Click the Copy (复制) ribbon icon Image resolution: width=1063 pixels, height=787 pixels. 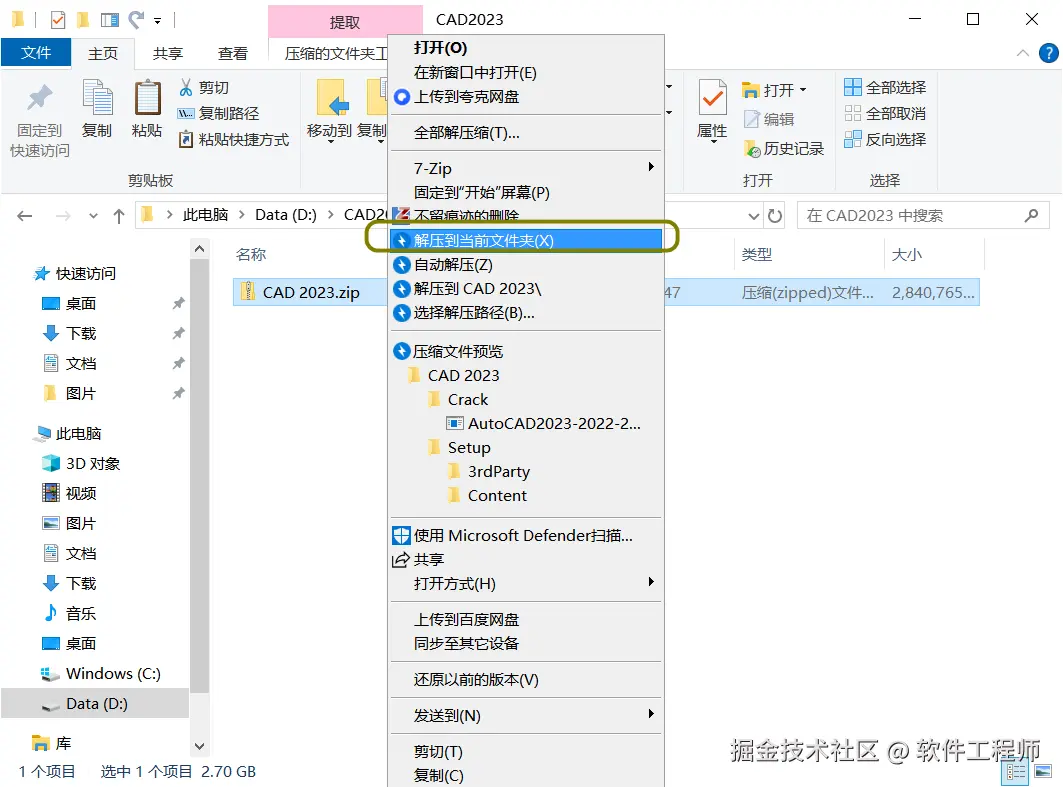coord(97,108)
